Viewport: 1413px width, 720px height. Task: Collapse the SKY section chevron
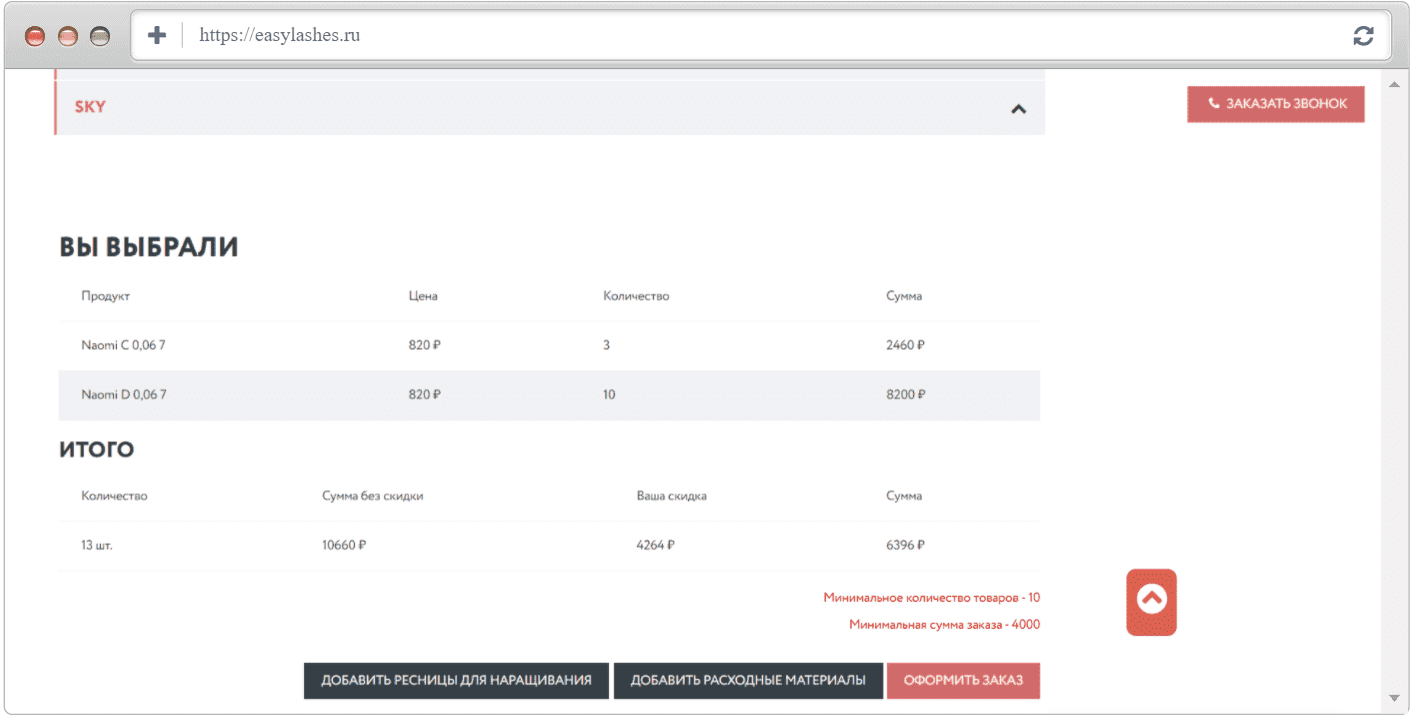pyautogui.click(x=1018, y=108)
